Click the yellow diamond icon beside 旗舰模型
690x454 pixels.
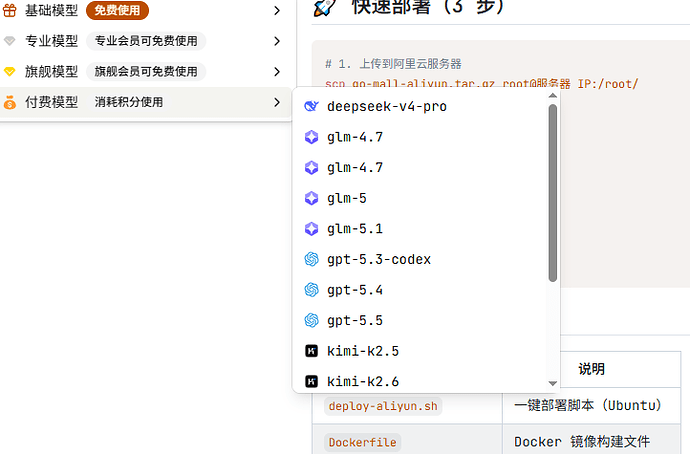pyautogui.click(x=10, y=71)
